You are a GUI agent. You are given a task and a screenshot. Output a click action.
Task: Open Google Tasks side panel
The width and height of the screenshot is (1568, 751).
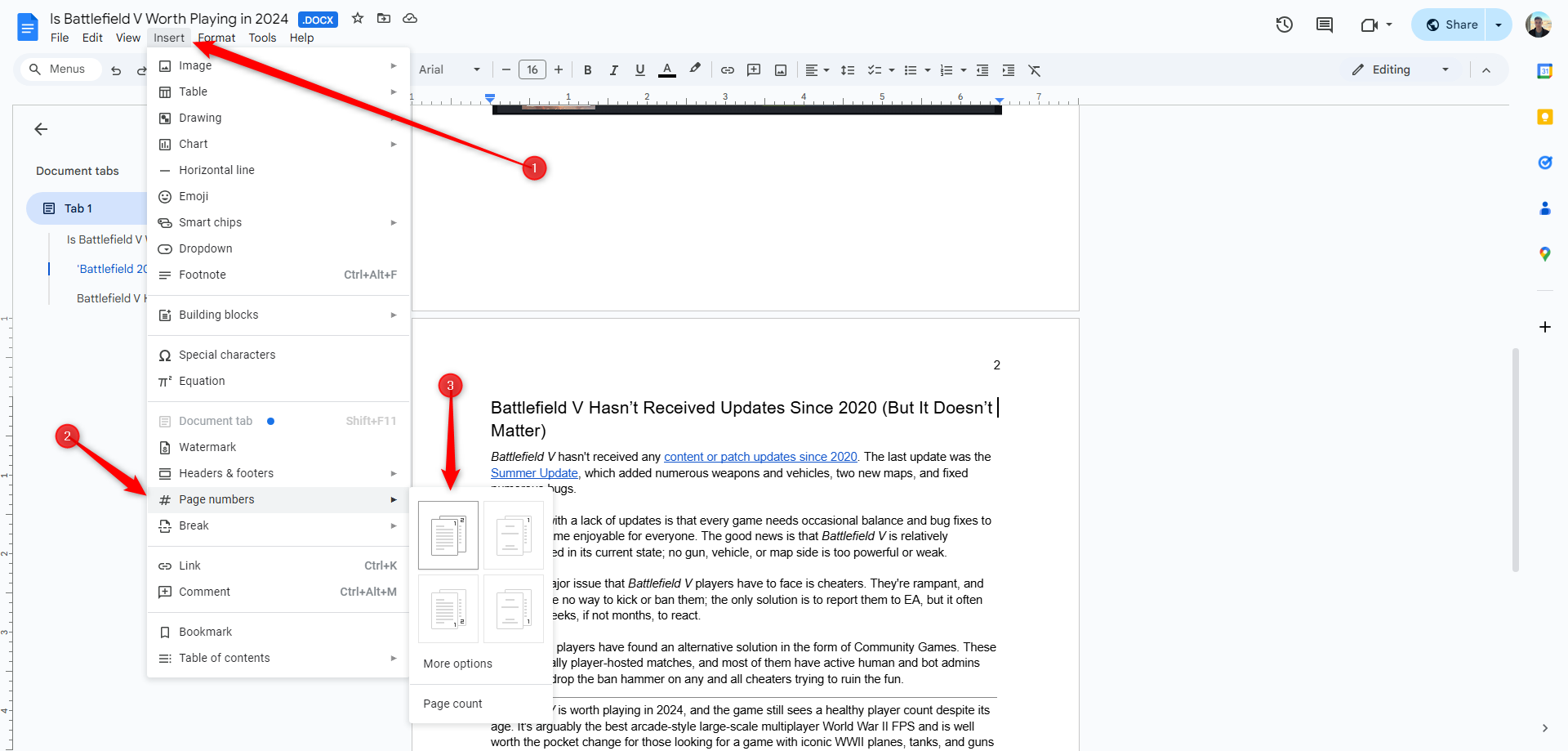pos(1545,163)
